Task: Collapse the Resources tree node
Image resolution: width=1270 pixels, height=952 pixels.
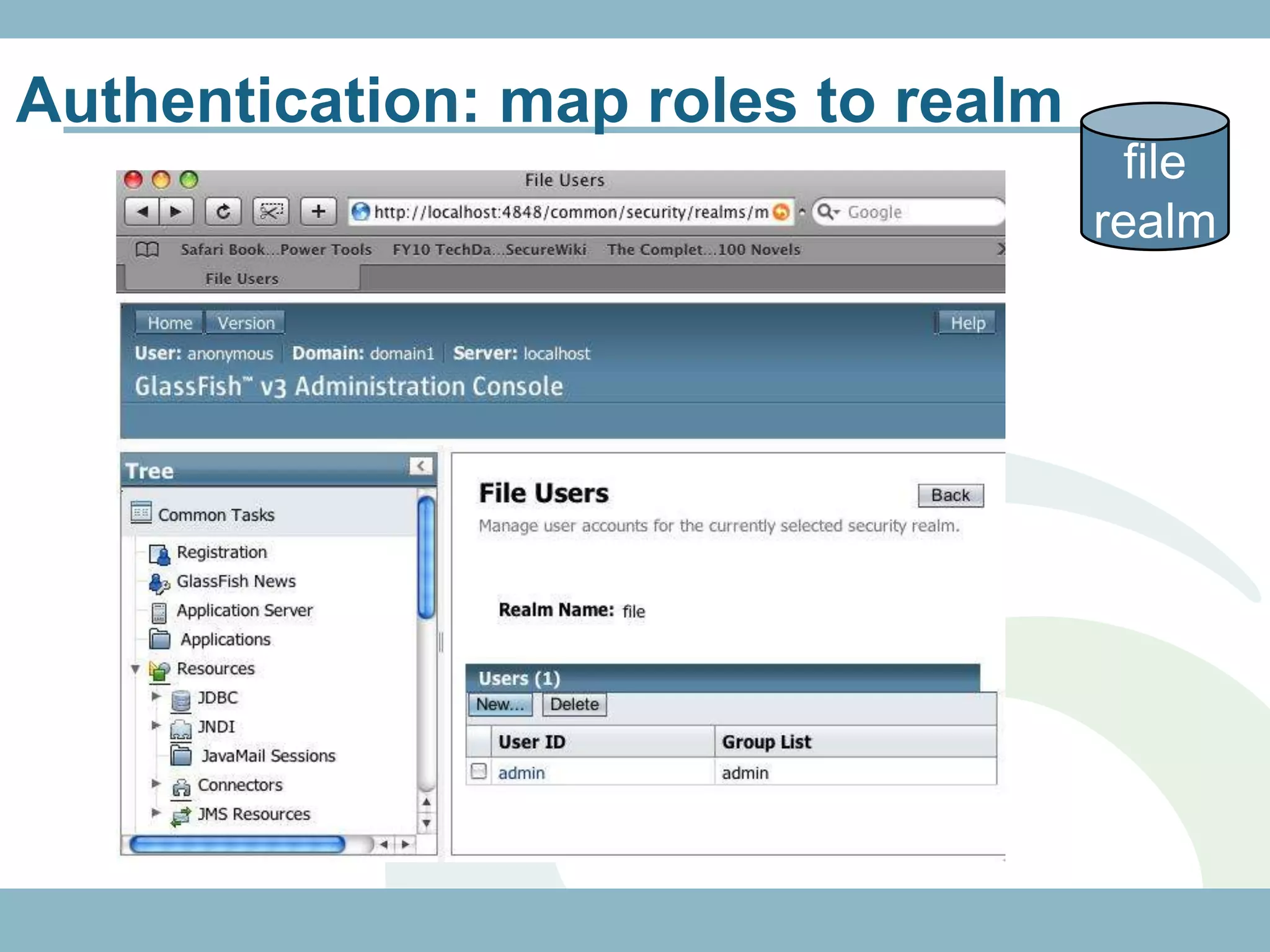Action: coord(135,669)
